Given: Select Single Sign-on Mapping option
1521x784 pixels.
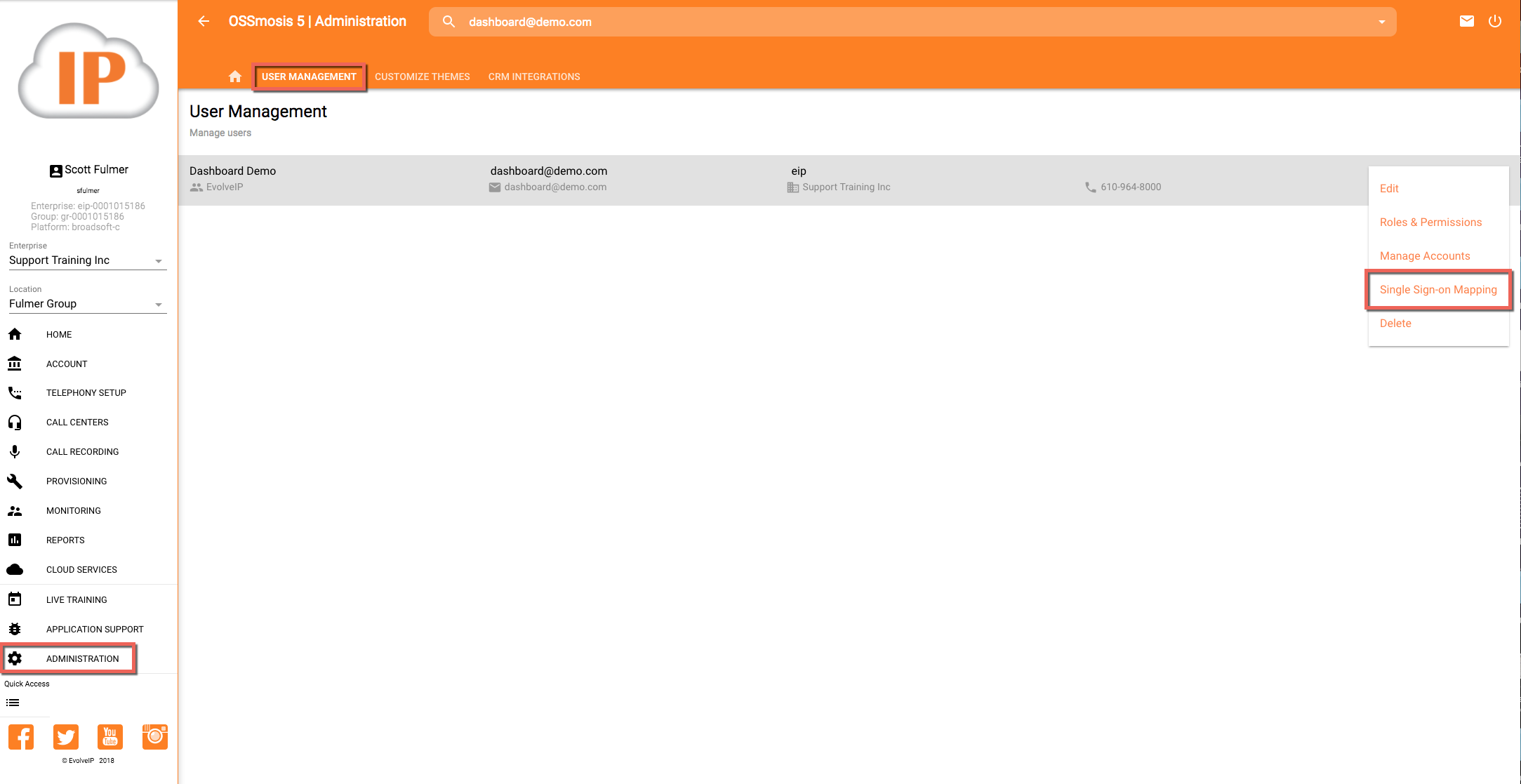Looking at the screenshot, I should pos(1437,290).
